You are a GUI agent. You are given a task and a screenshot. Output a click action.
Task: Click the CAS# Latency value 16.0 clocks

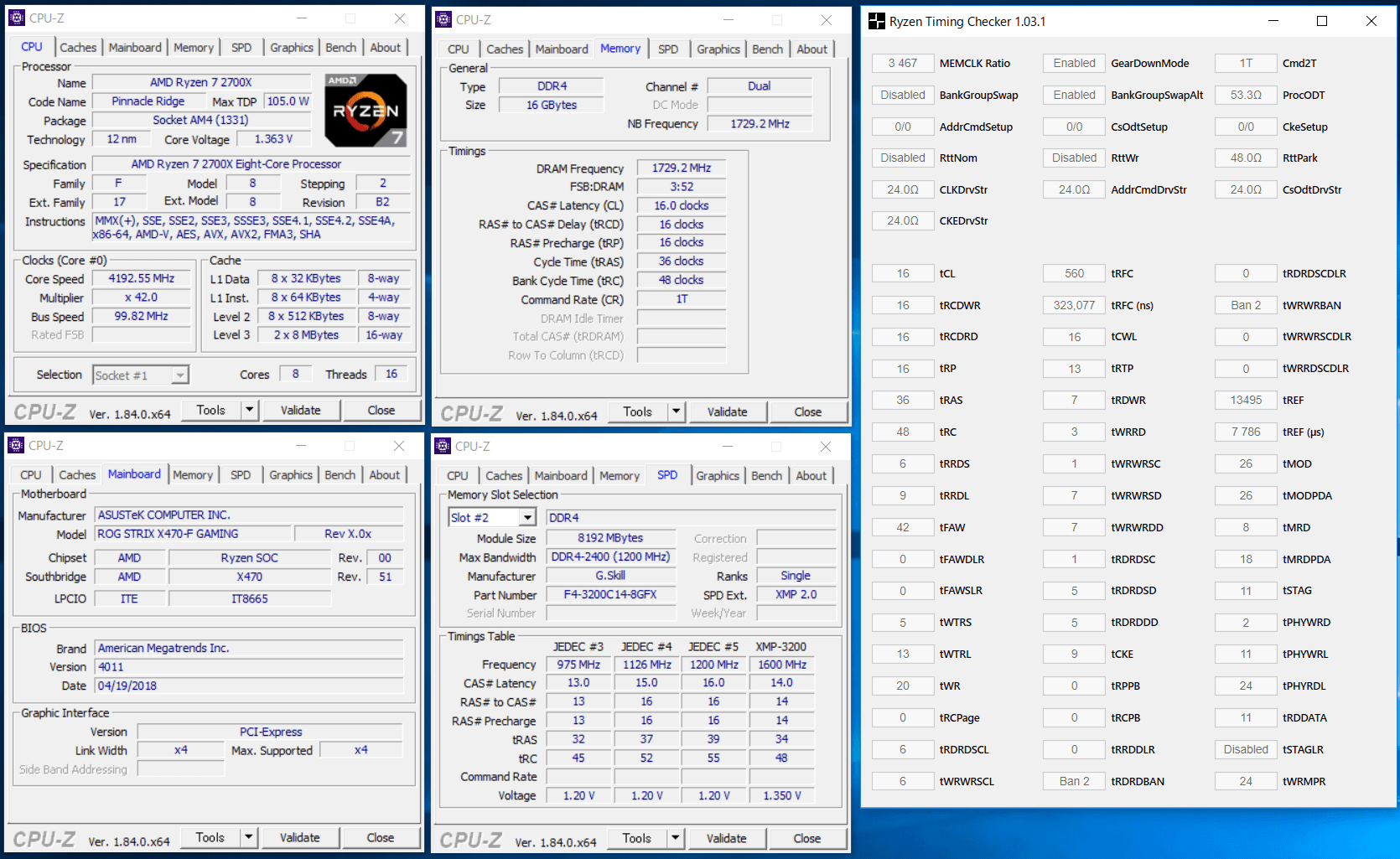coord(682,205)
